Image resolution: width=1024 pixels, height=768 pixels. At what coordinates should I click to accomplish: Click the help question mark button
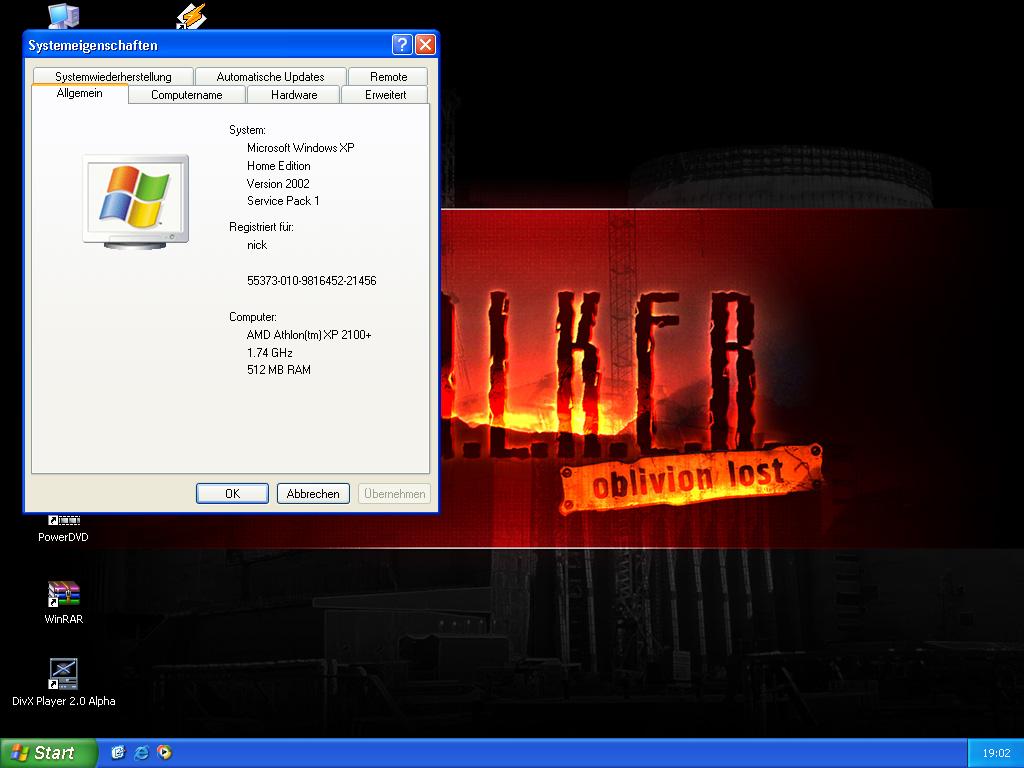coord(402,44)
